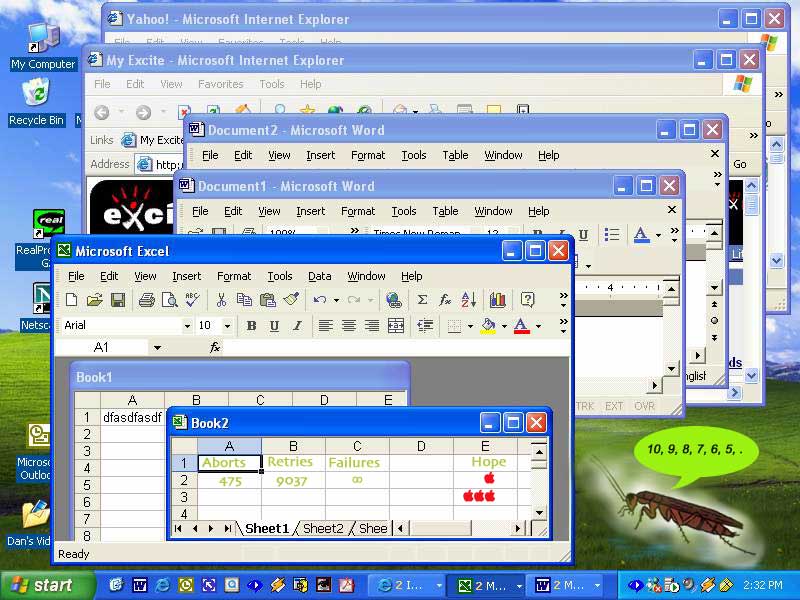Click the AutoSum sigma icon in Excel
800x600 pixels.
point(422,300)
